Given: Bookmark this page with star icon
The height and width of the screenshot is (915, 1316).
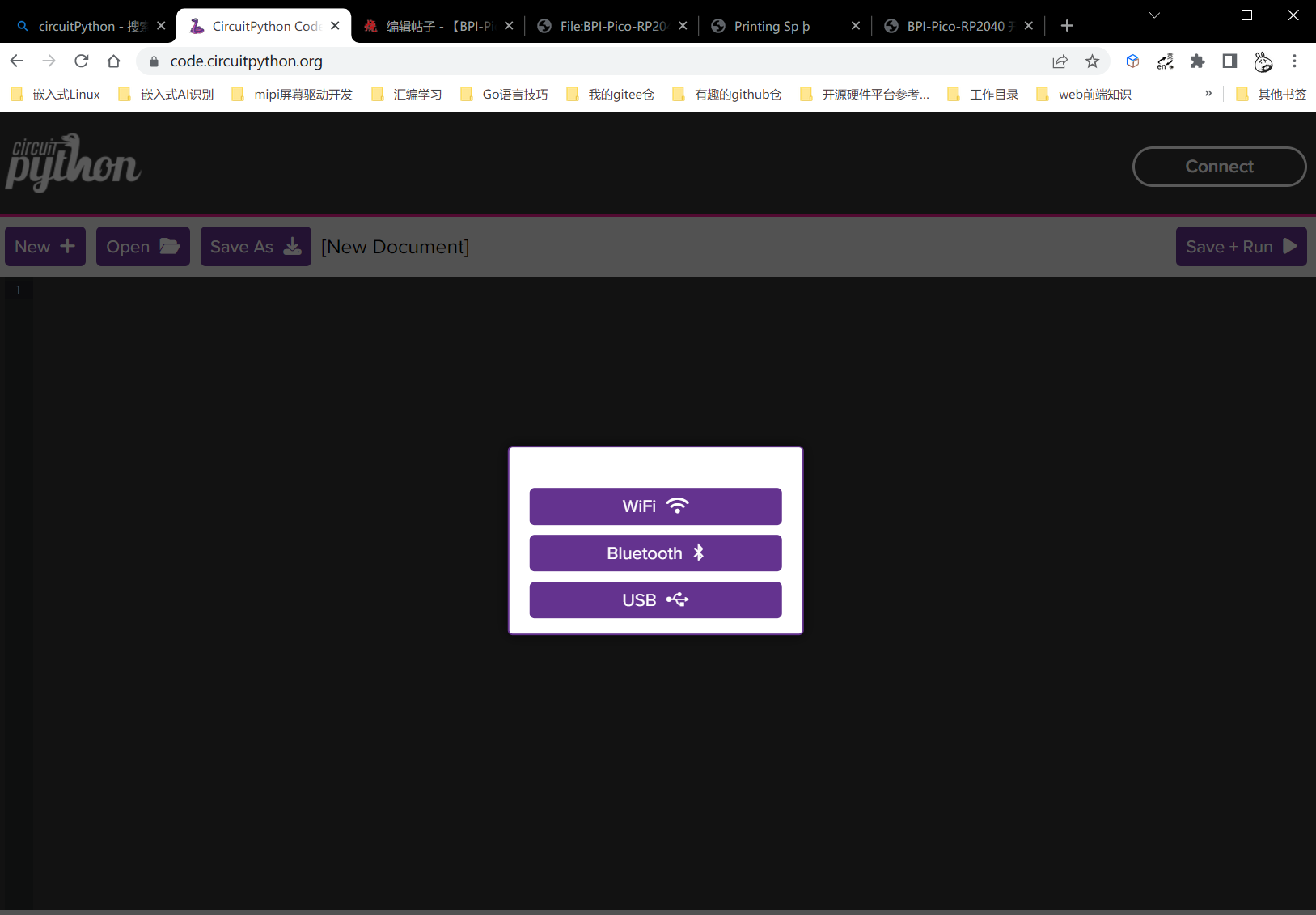Looking at the screenshot, I should (x=1092, y=61).
